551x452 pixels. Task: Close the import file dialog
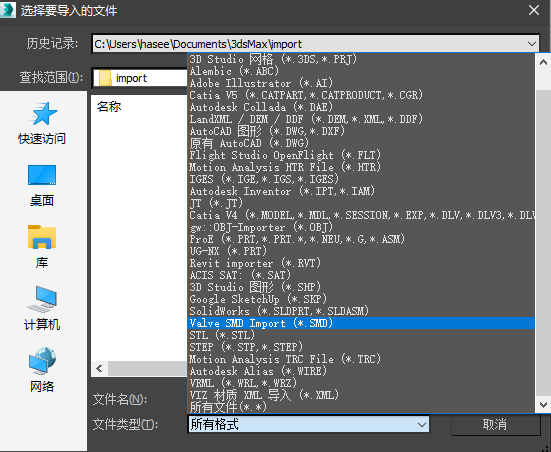[534, 10]
